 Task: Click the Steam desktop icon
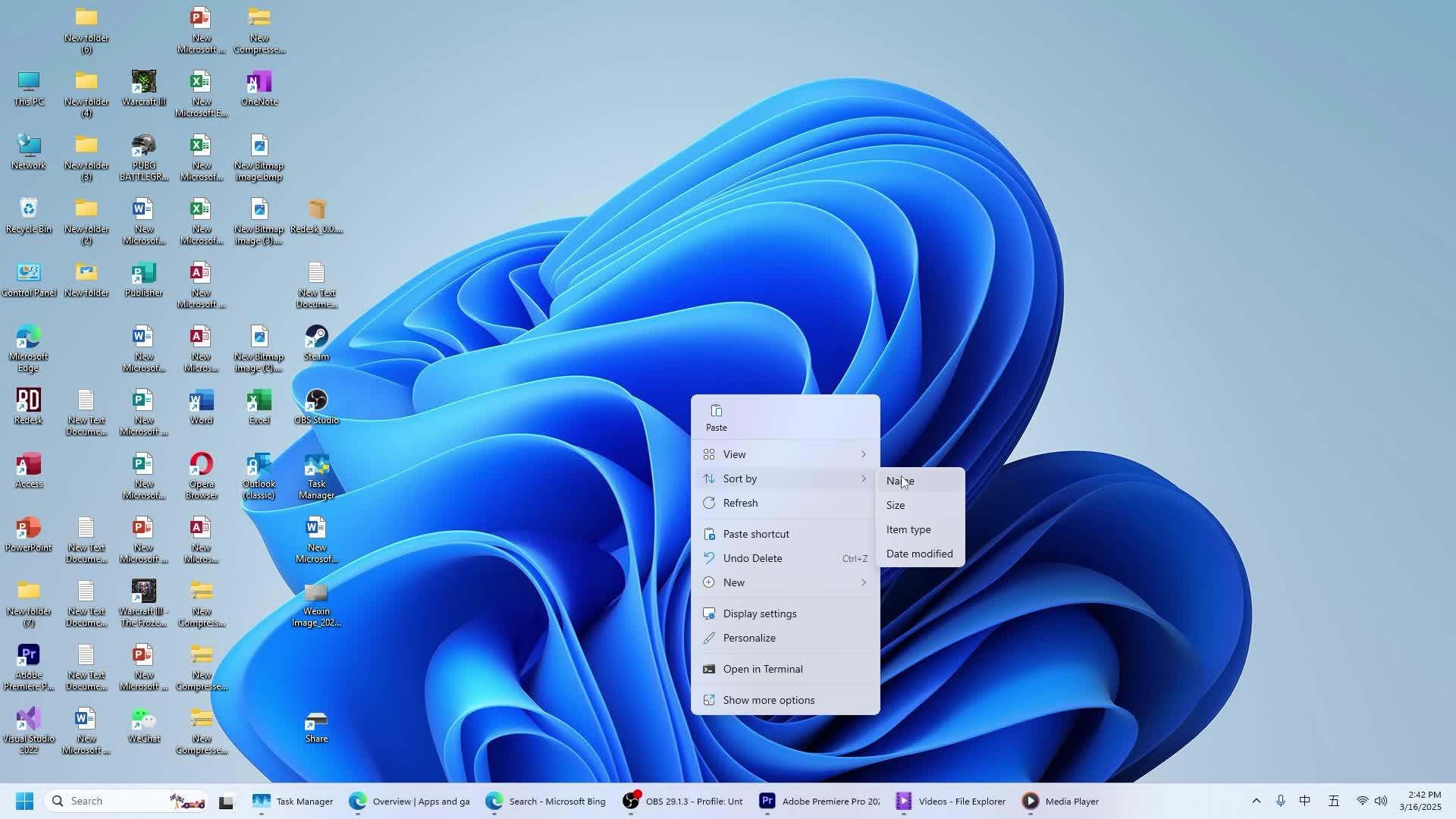(316, 337)
